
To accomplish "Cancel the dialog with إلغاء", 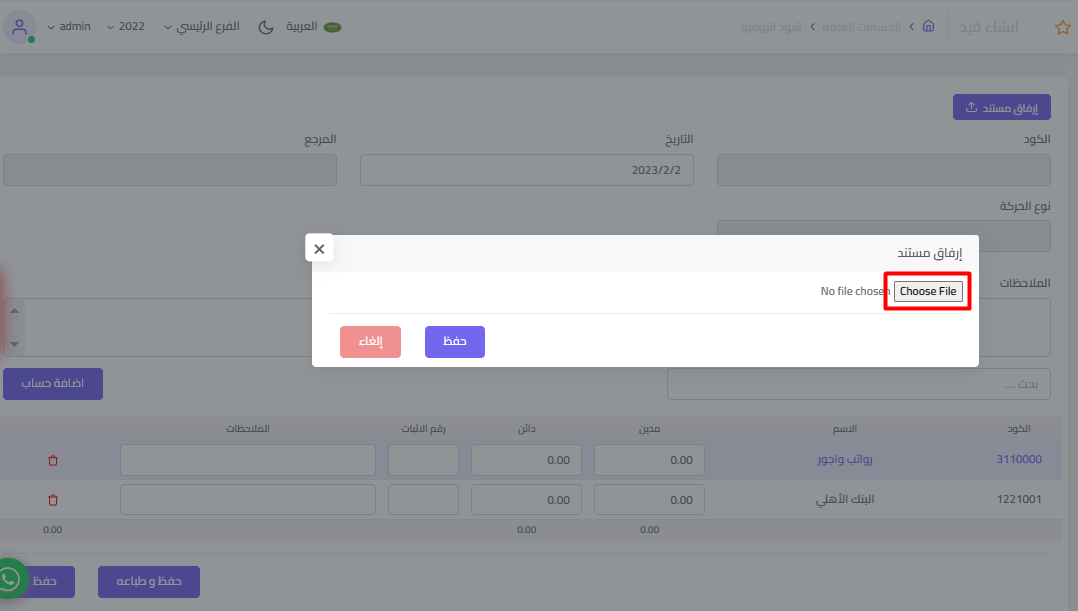I will point(370,342).
